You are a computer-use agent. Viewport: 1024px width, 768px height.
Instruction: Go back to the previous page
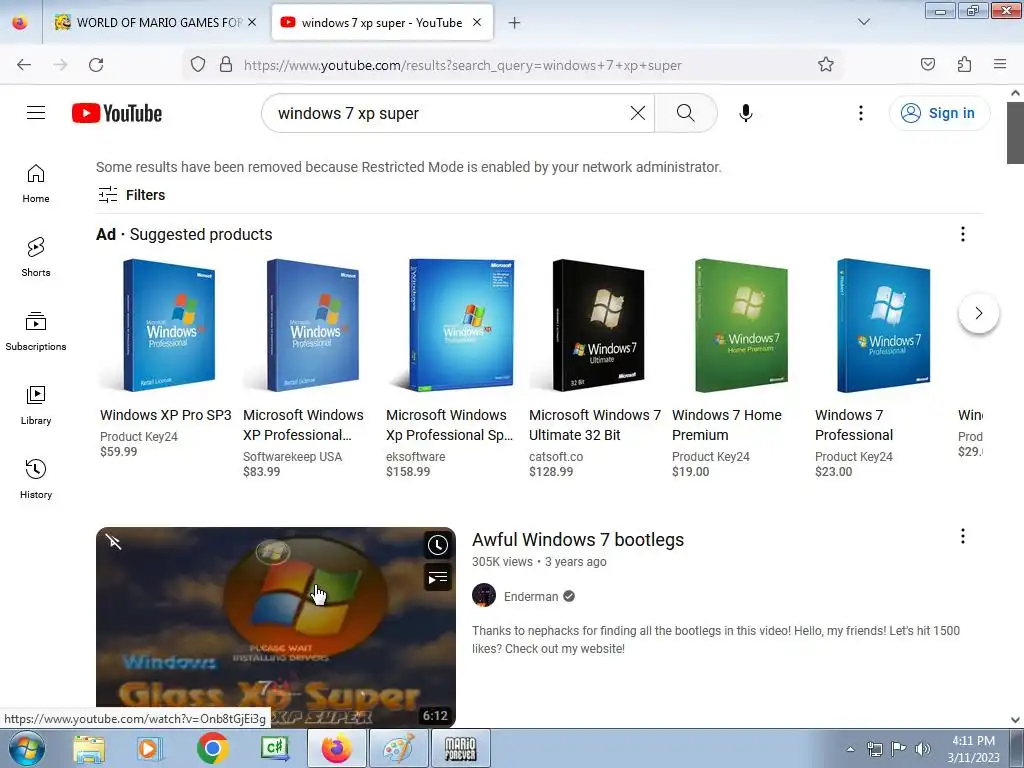coord(24,65)
